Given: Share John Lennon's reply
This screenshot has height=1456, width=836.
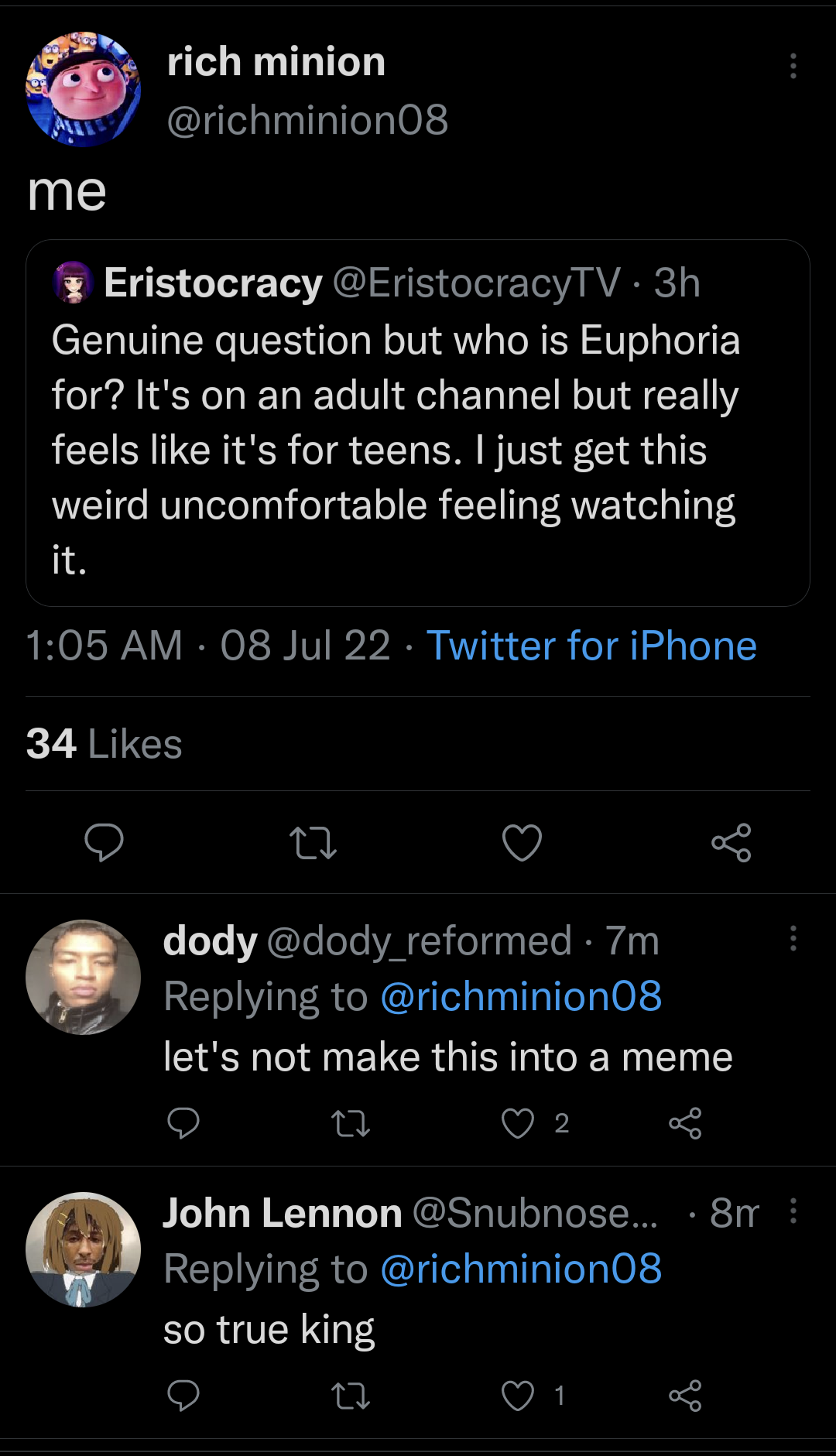Looking at the screenshot, I should pyautogui.click(x=685, y=1396).
